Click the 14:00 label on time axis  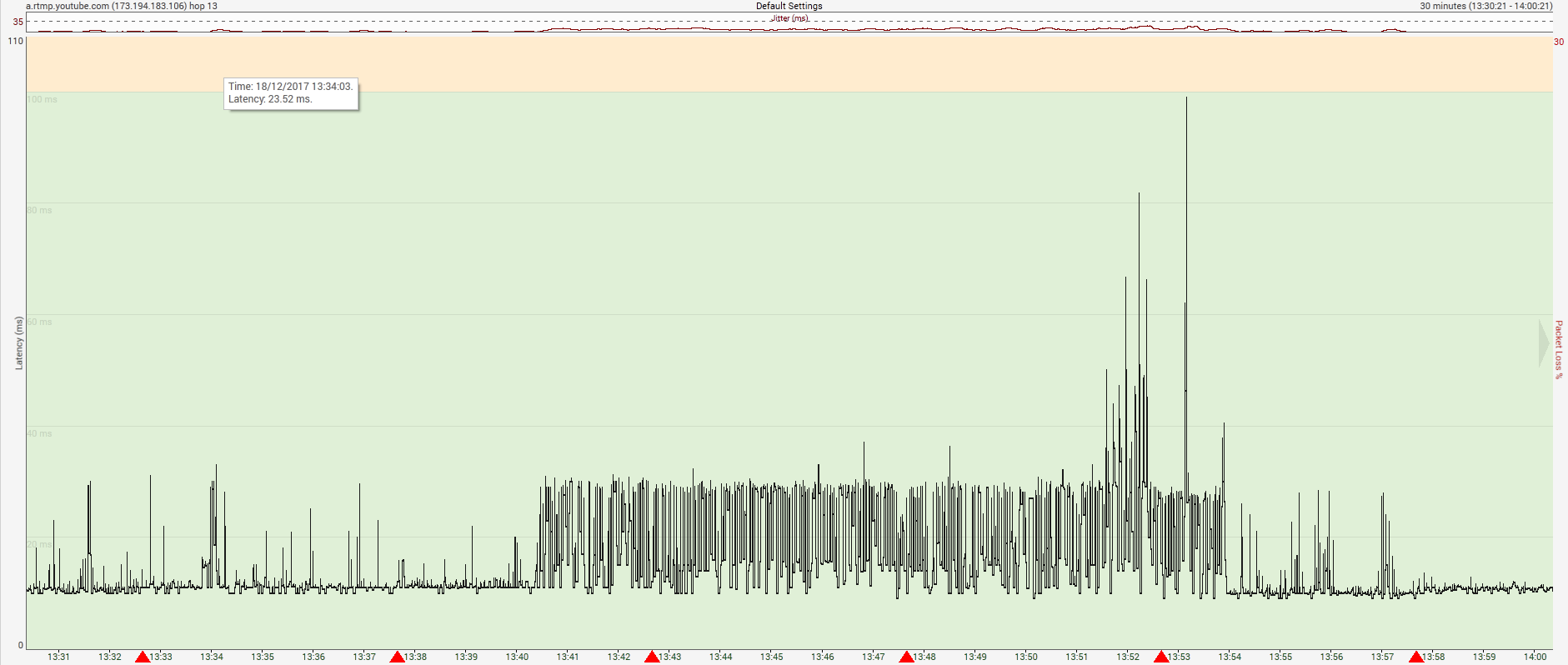[x=1535, y=657]
